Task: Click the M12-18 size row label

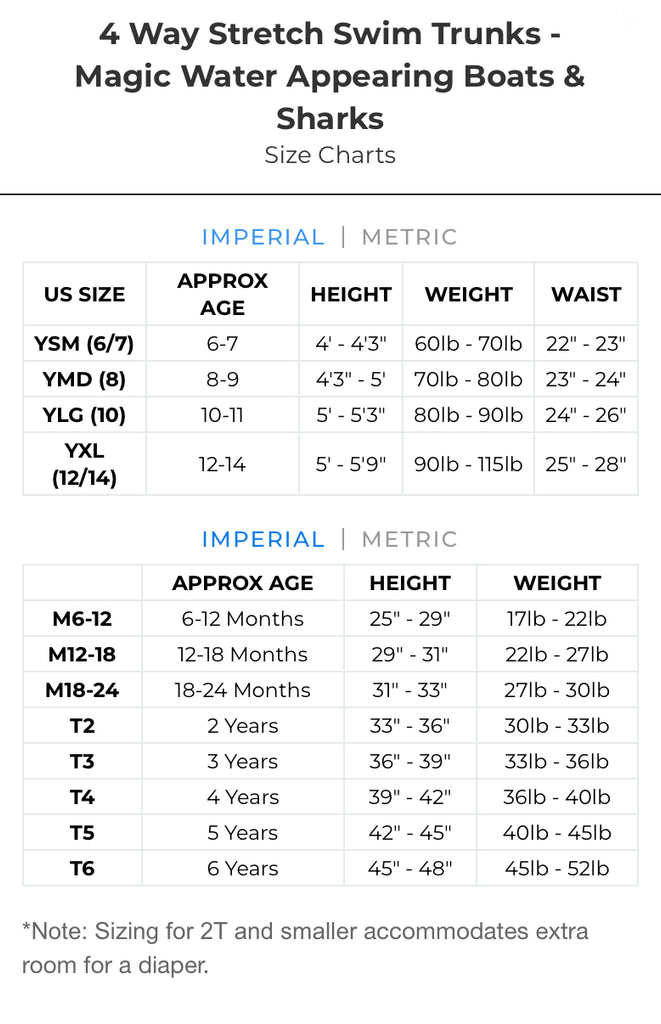Action: (82, 654)
